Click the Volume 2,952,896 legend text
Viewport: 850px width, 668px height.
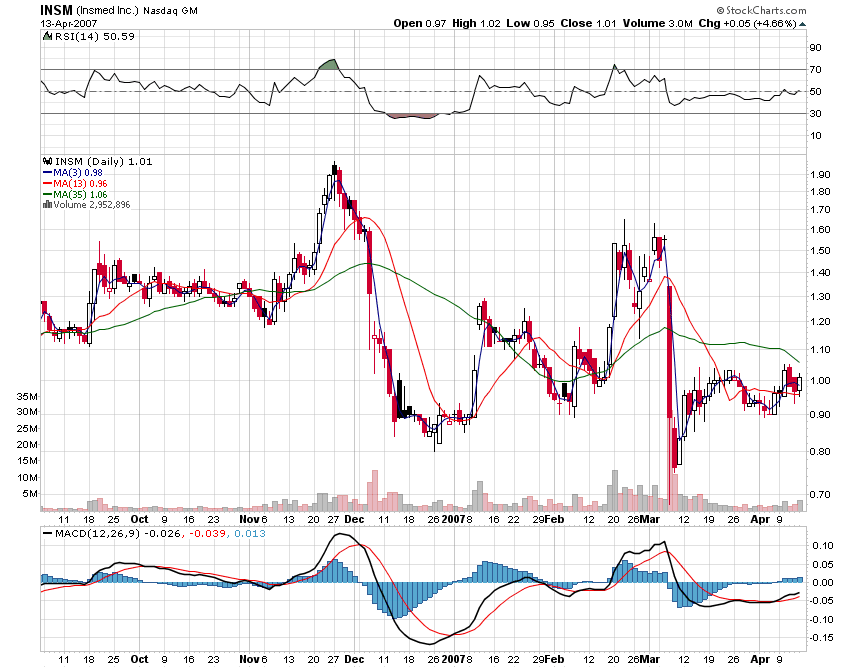(92, 205)
